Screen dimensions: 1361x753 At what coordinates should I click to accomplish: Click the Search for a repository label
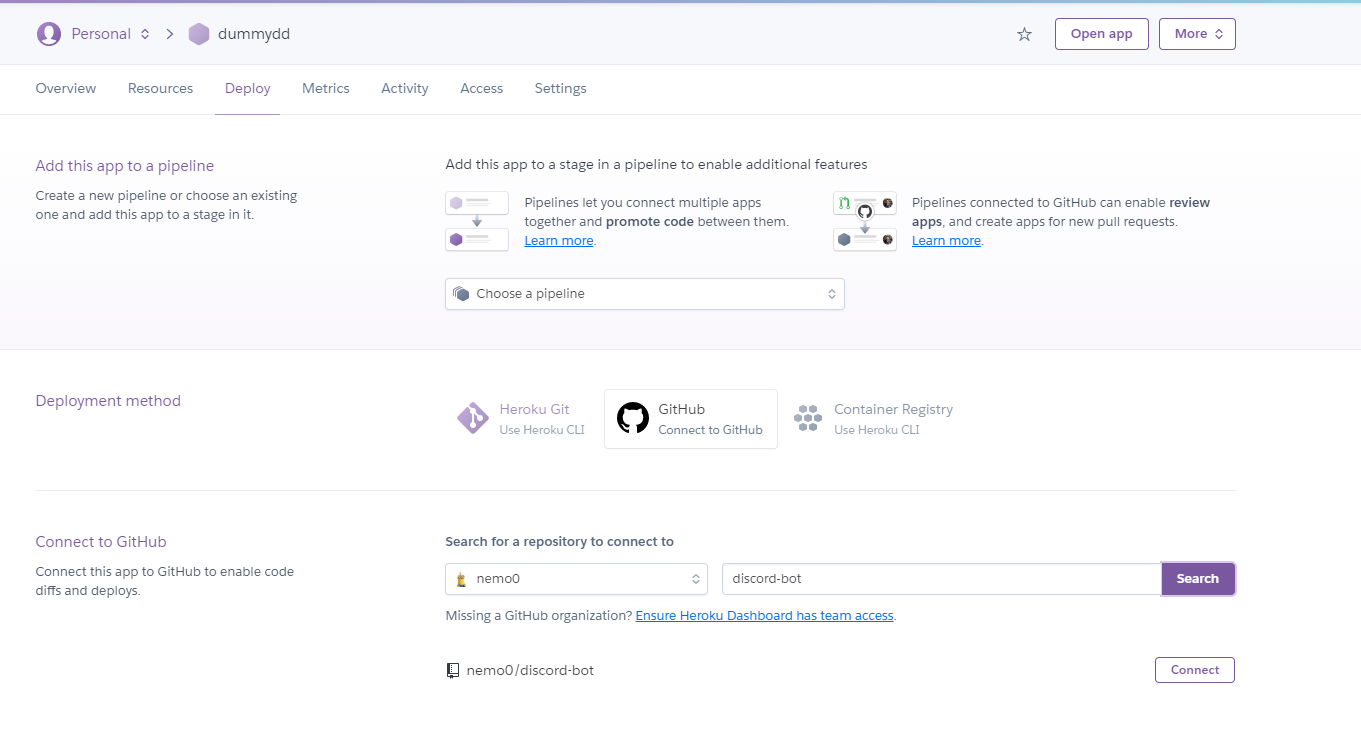[560, 542]
